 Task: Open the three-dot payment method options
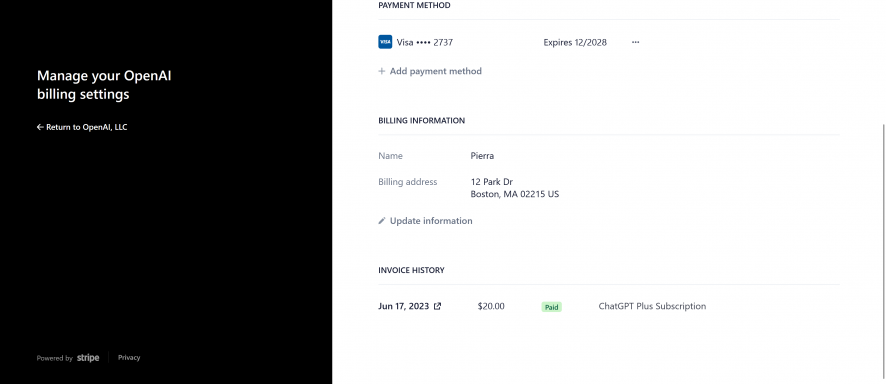pyautogui.click(x=635, y=42)
